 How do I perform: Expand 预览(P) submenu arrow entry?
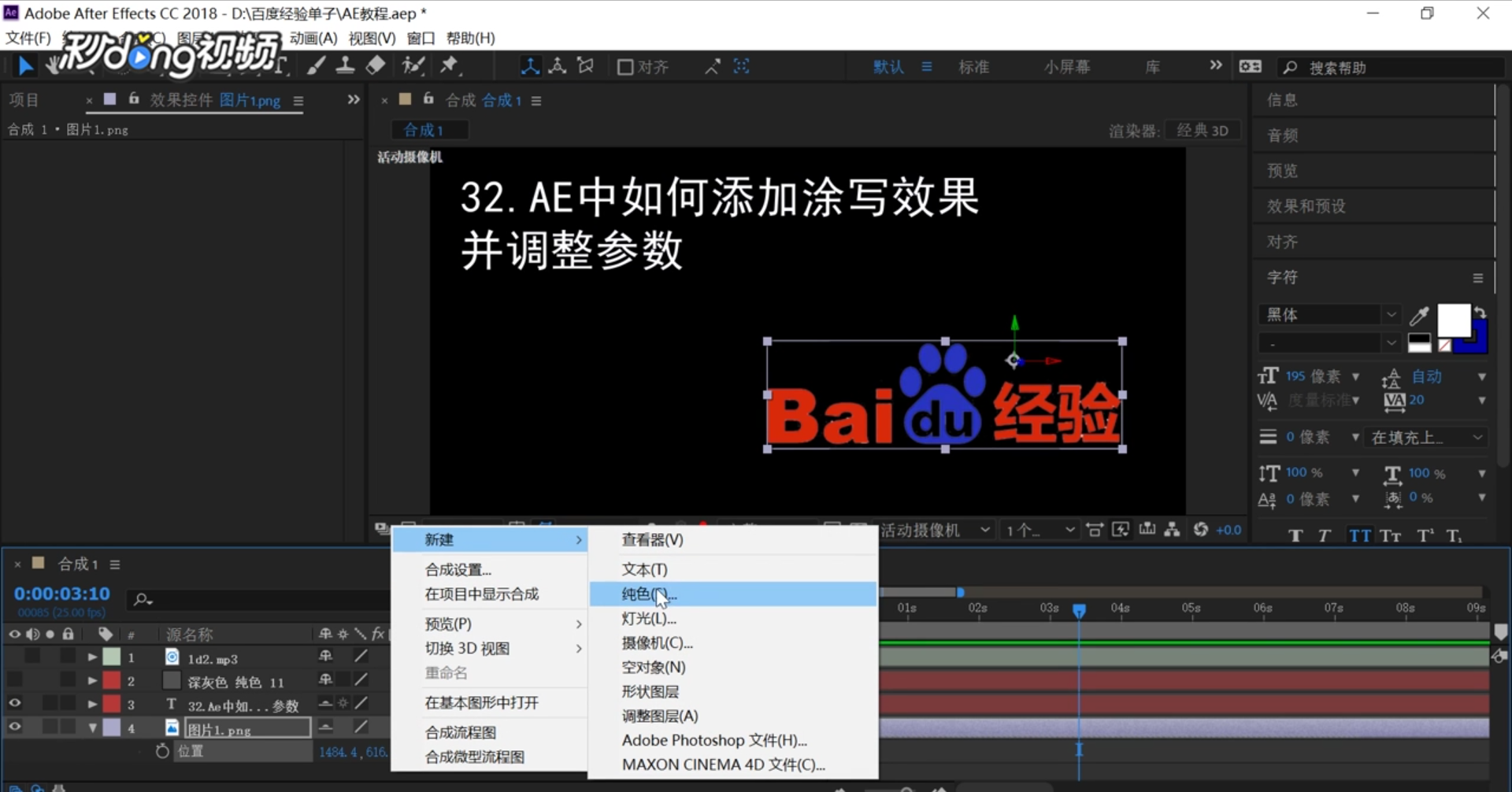coord(490,624)
